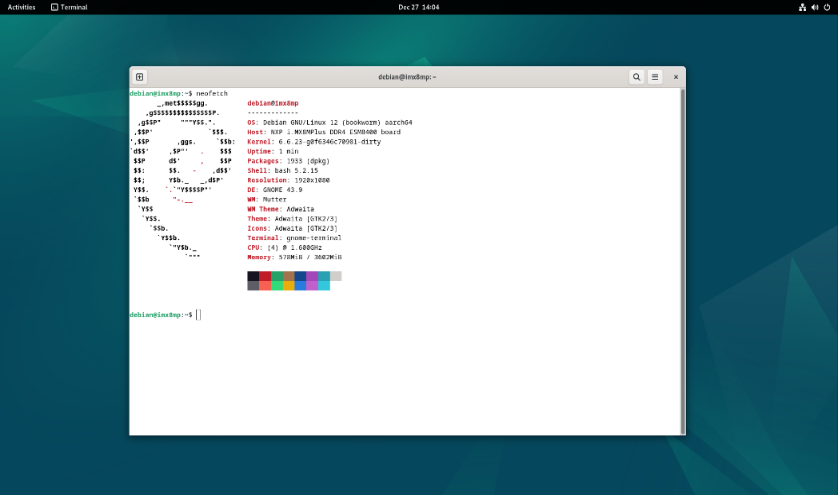Click the power icon in top bar
Screen dimensions: 838x495
tap(827, 7)
